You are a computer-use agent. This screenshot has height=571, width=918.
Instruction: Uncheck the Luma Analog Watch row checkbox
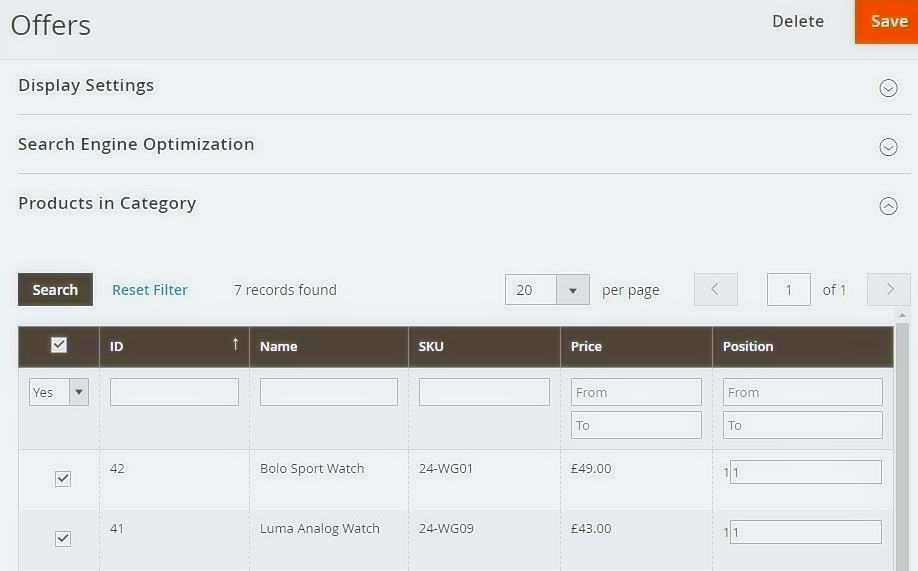click(x=63, y=539)
